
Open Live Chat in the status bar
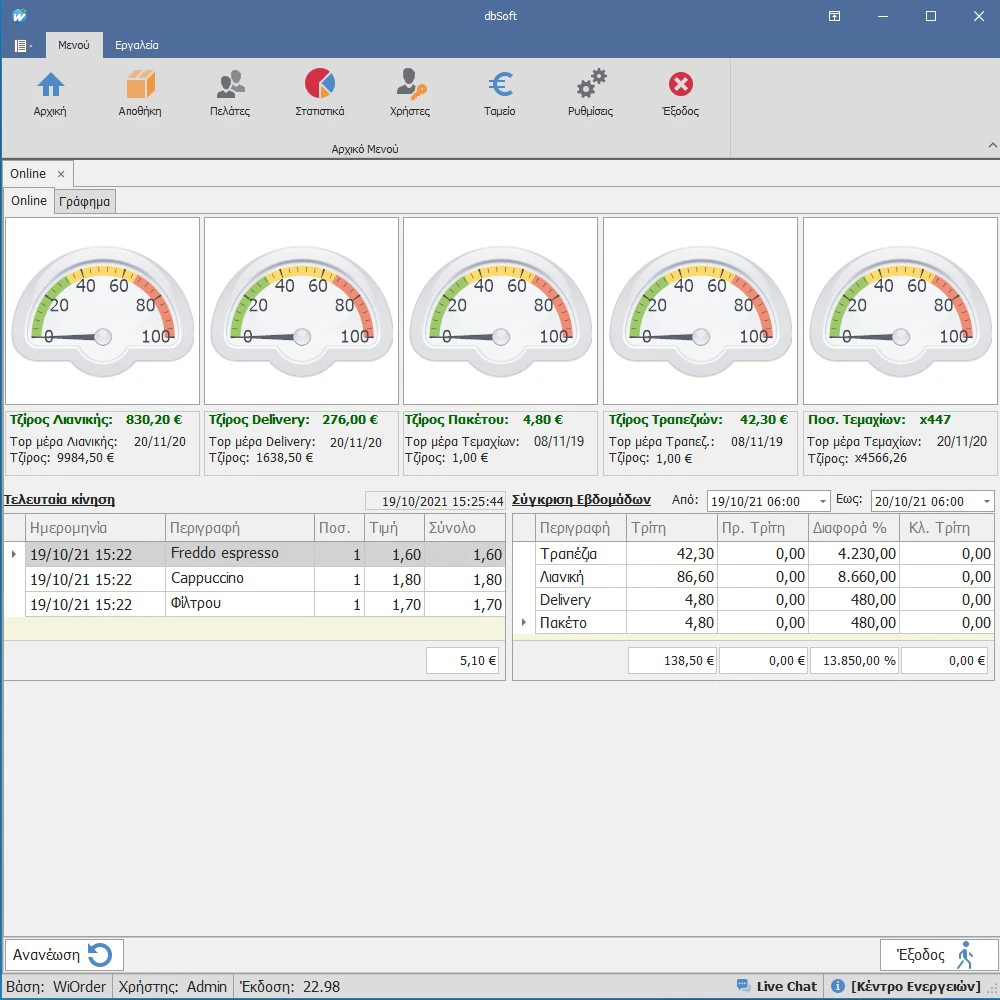point(777,986)
